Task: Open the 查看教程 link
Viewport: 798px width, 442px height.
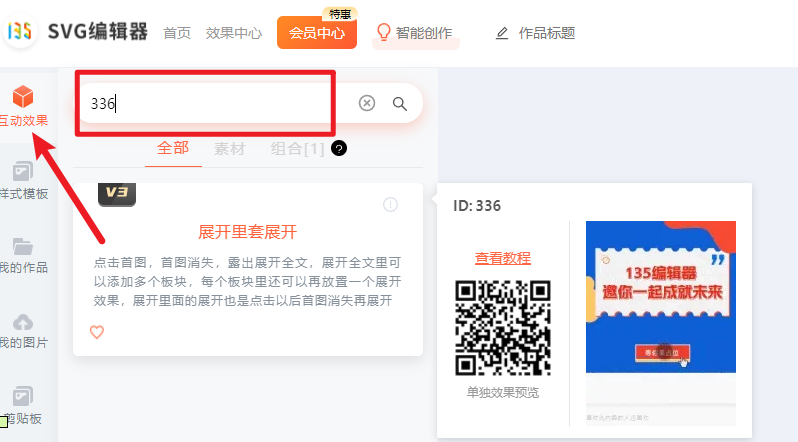Action: 502,258
